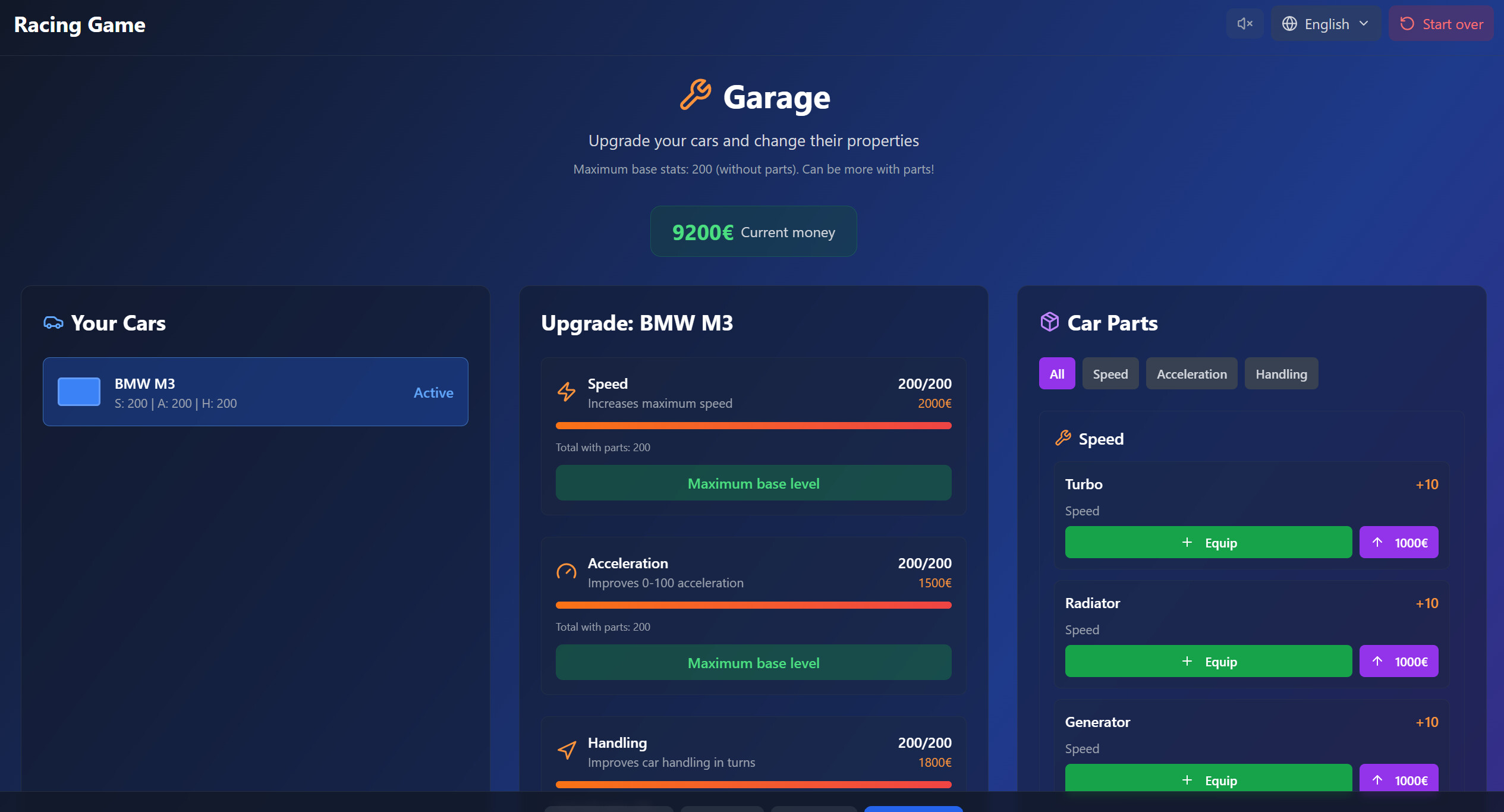Click the Start over button
The height and width of the screenshot is (812, 1504).
(x=1441, y=24)
